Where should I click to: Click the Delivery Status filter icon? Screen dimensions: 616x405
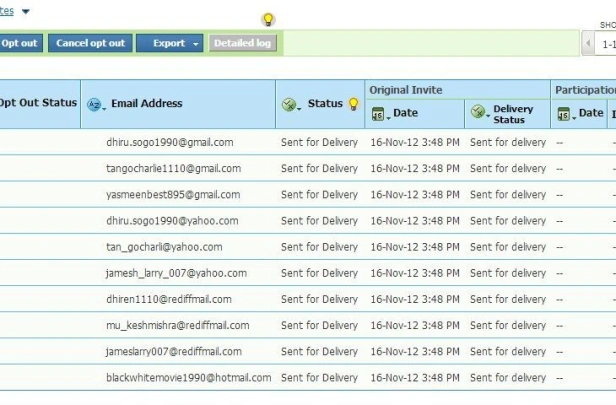click(x=478, y=112)
